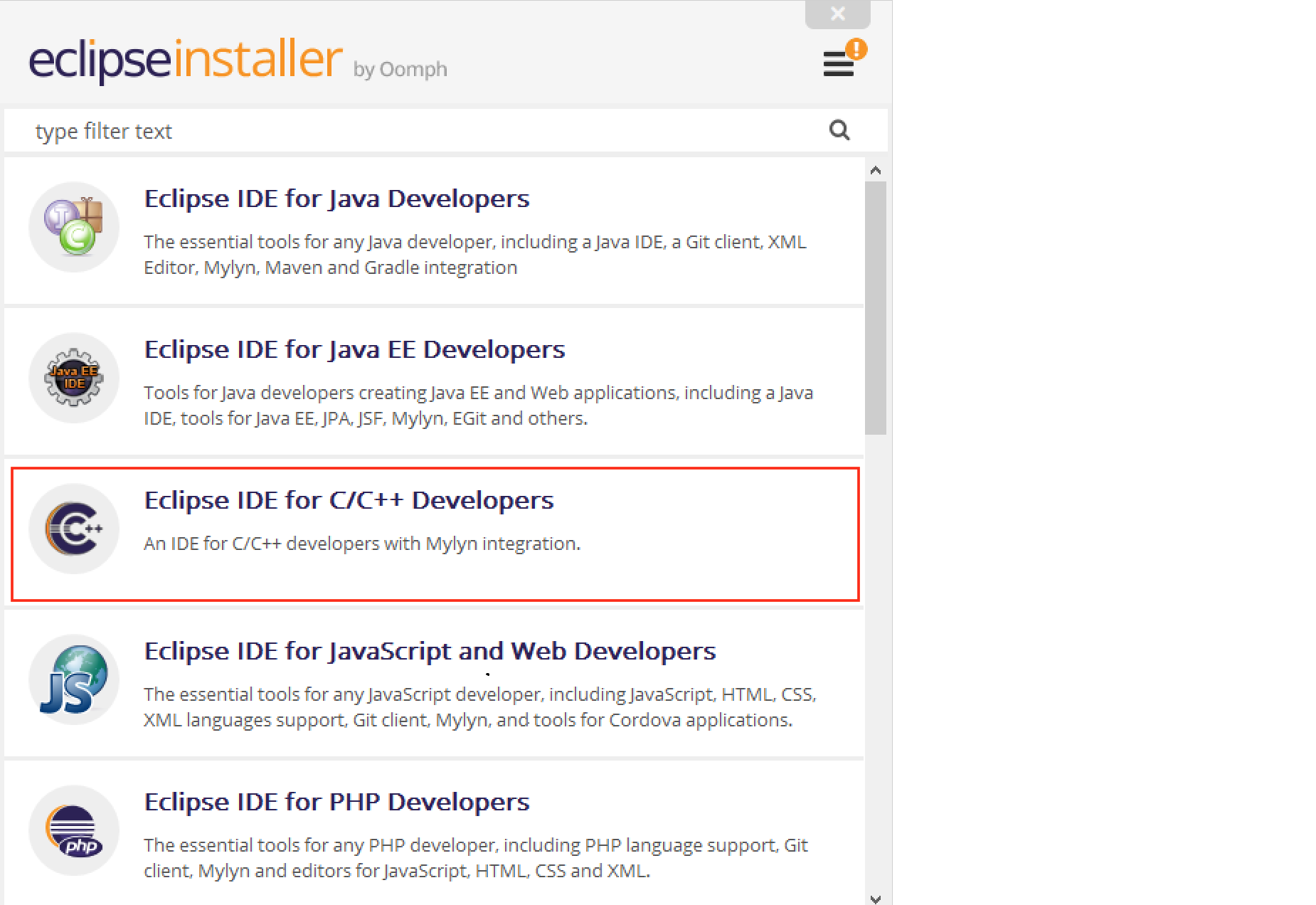Image resolution: width=1316 pixels, height=905 pixels.
Task: Click the scrollbar up arrow
Action: pos(876,170)
